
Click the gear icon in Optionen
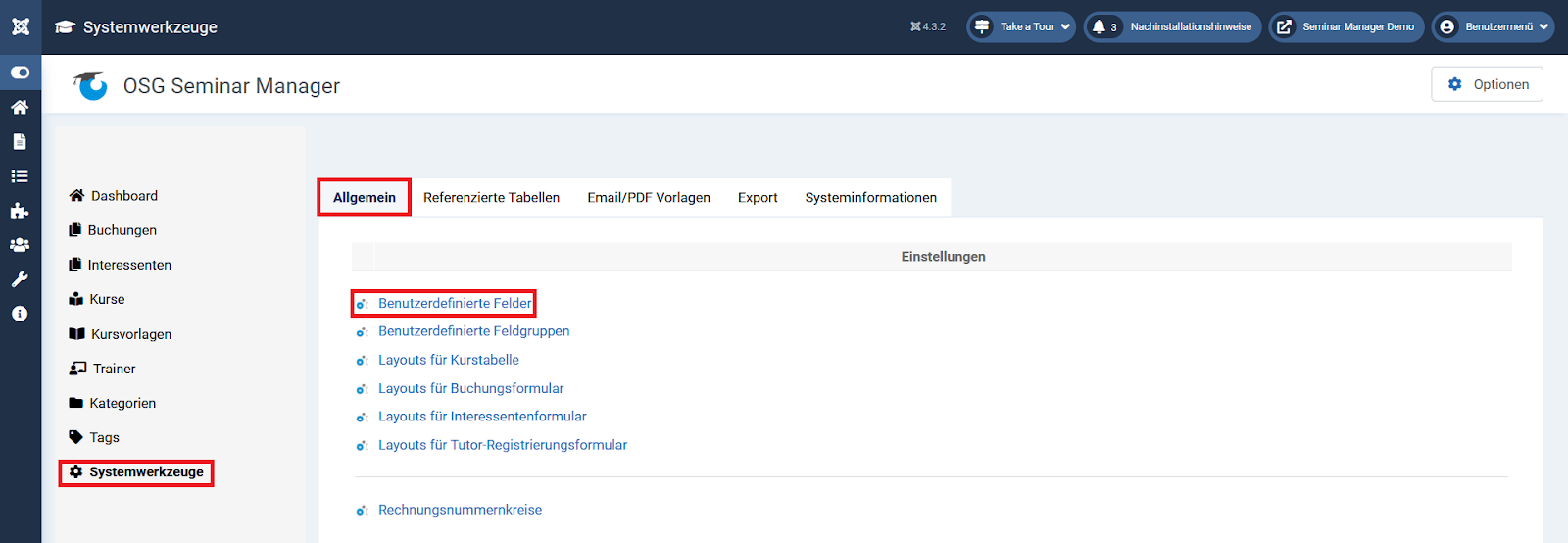[x=1454, y=84]
